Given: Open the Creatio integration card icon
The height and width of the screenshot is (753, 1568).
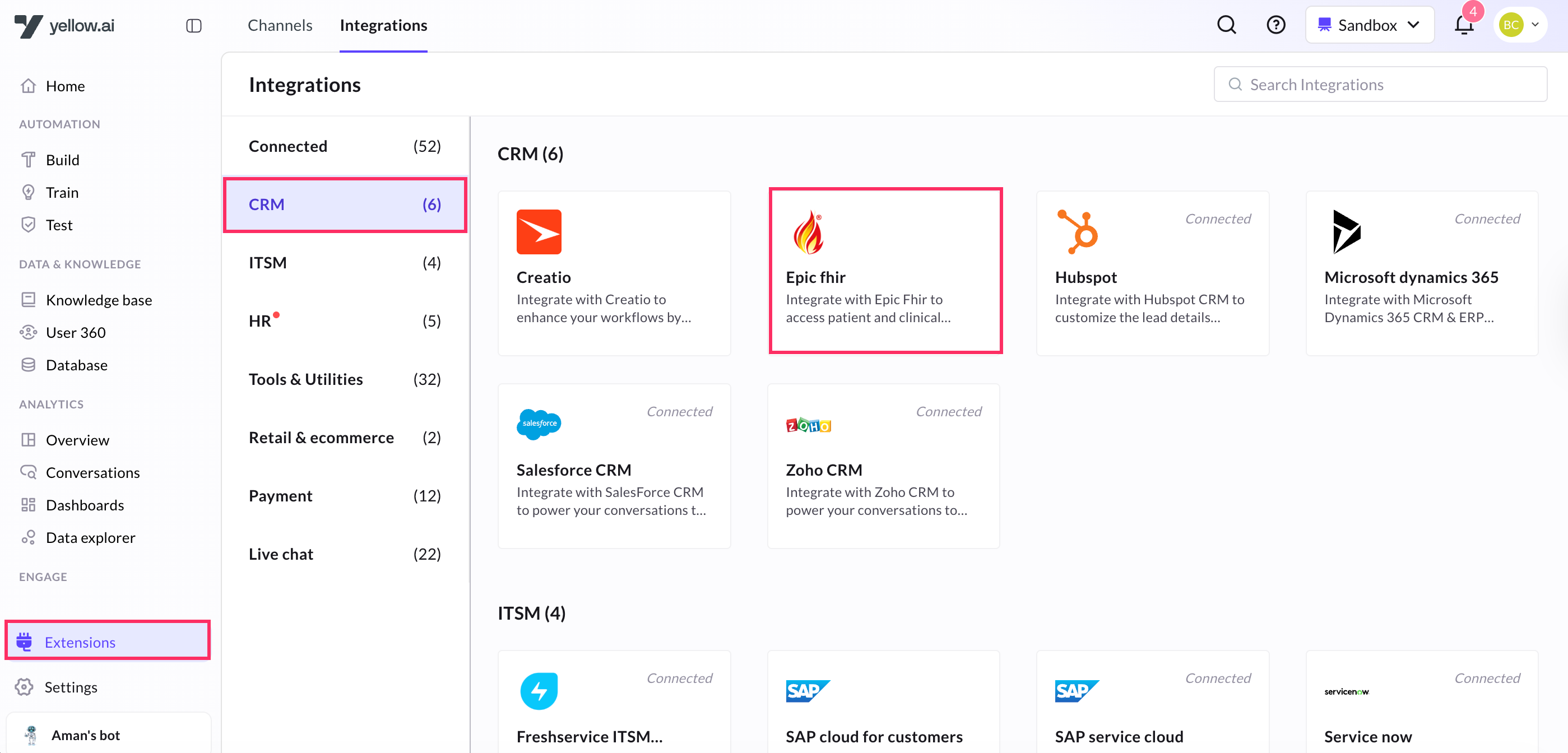Looking at the screenshot, I should click(539, 232).
